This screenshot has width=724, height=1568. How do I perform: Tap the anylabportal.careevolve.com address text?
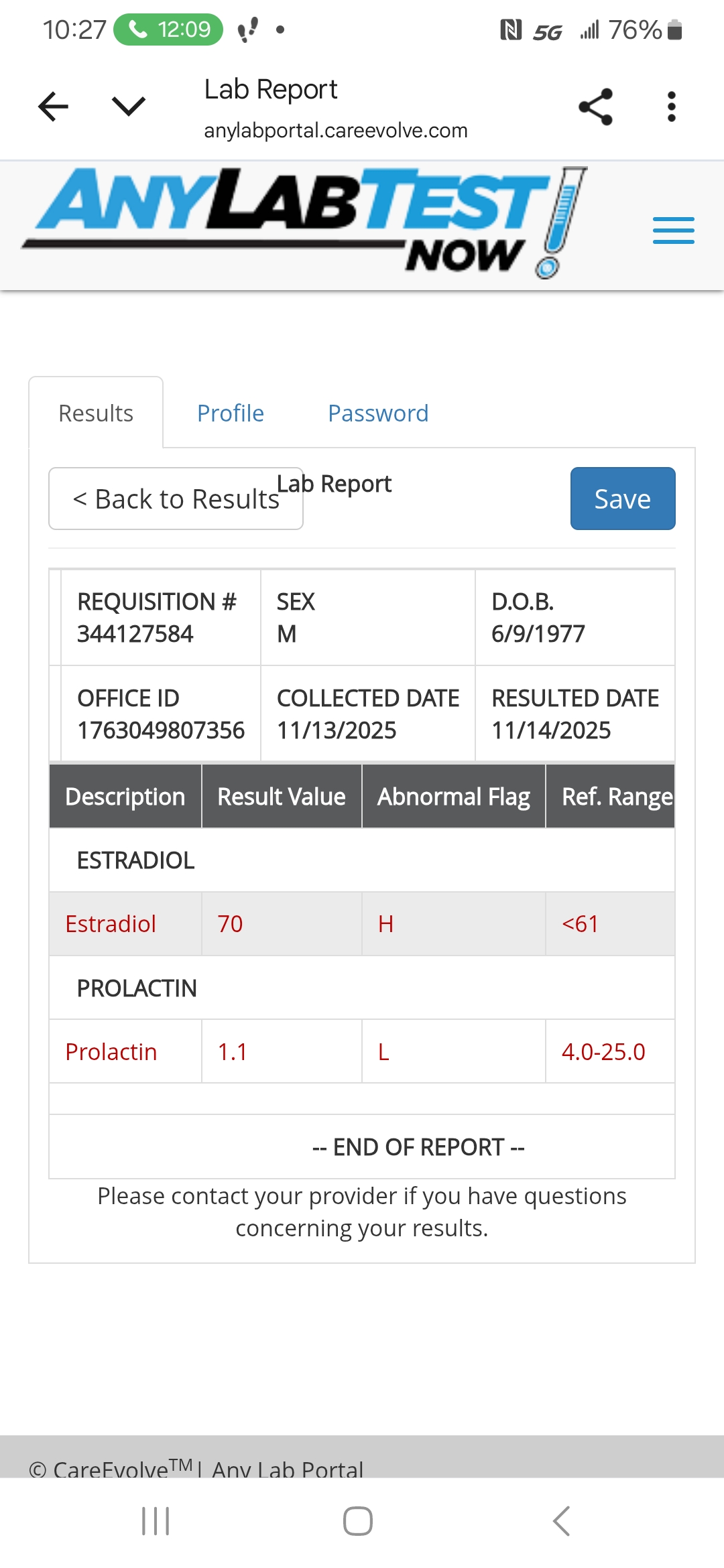tap(336, 131)
